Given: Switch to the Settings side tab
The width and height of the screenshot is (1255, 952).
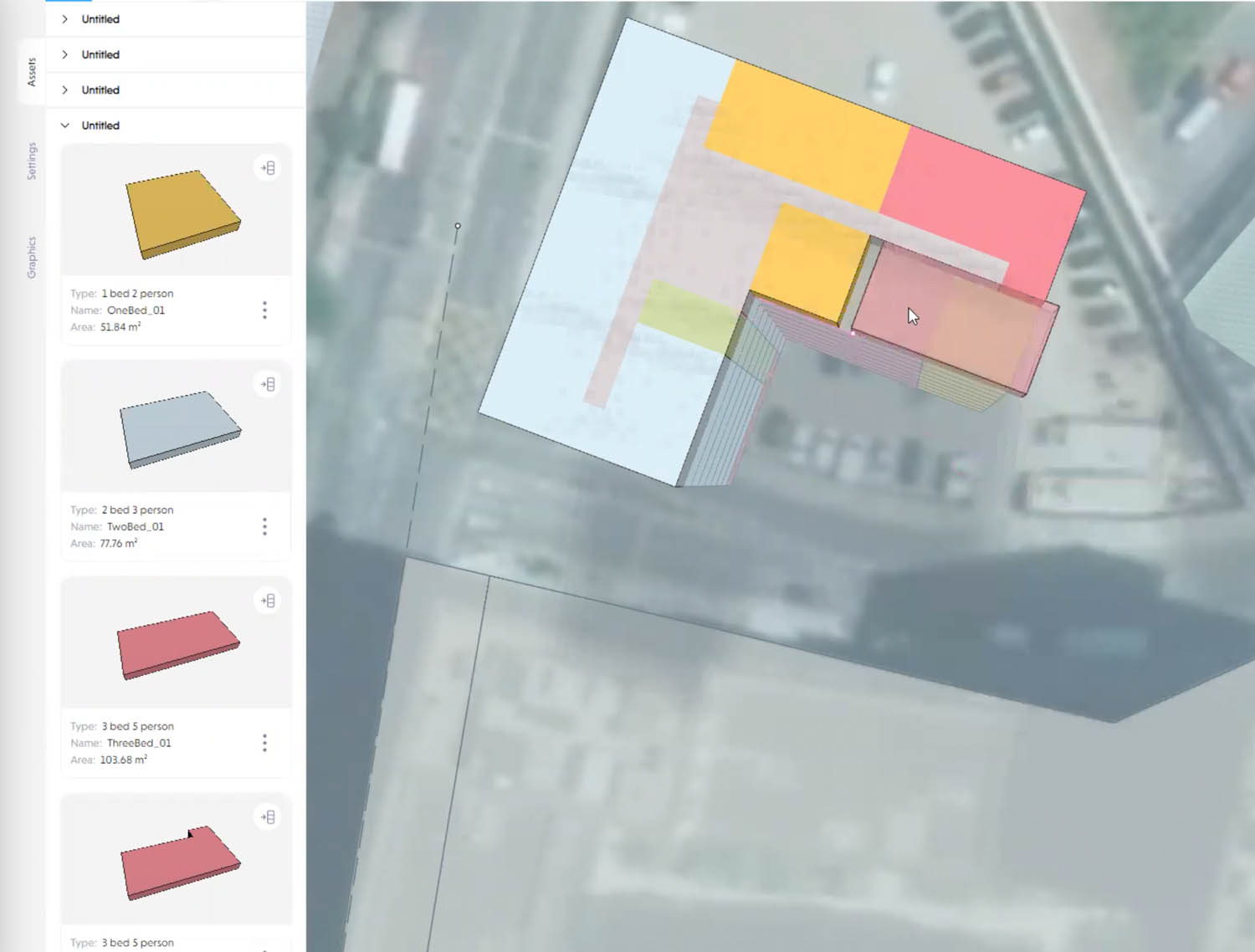Looking at the screenshot, I should tap(32, 161).
